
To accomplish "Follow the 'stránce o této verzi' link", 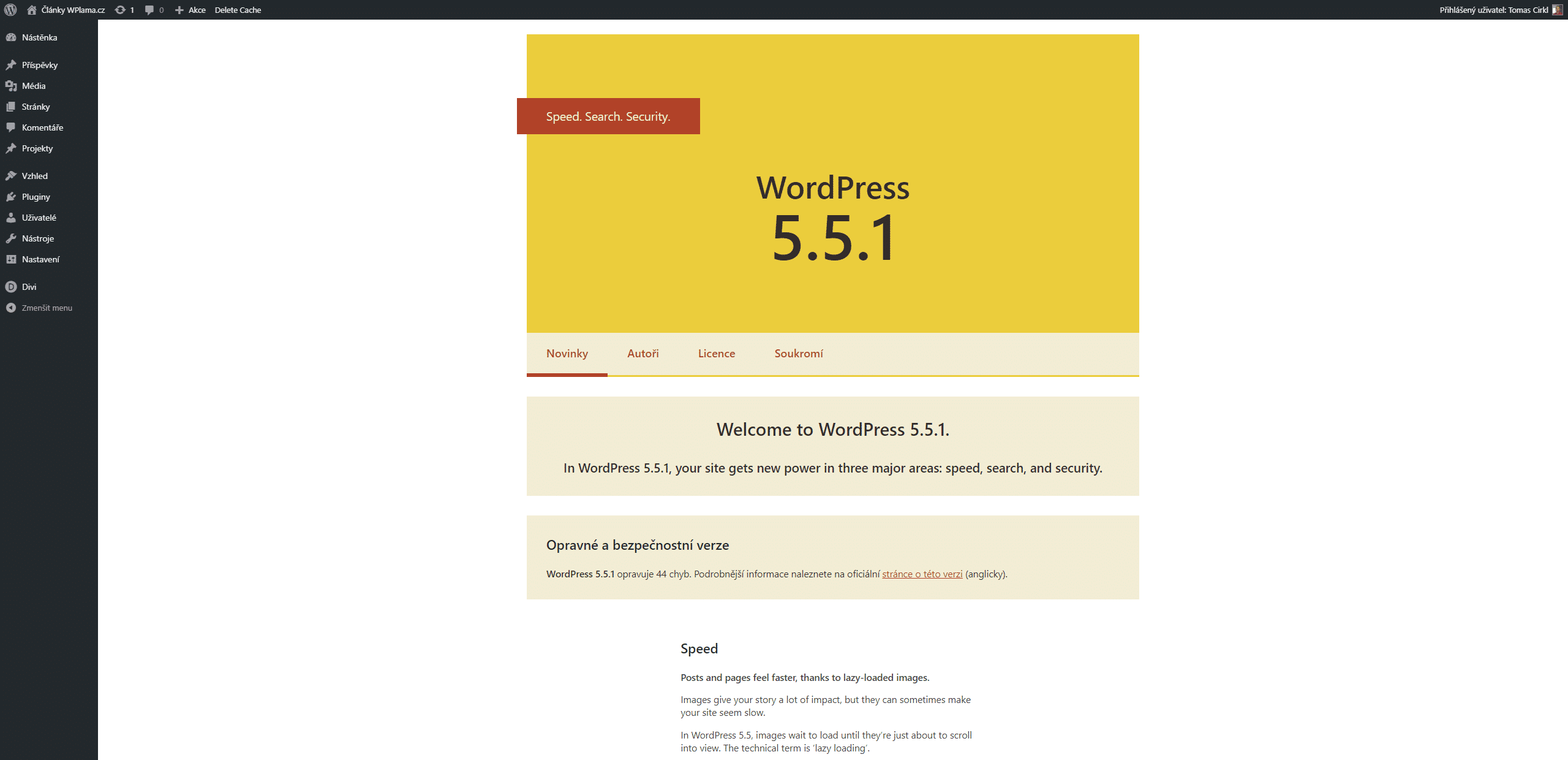I will [922, 574].
